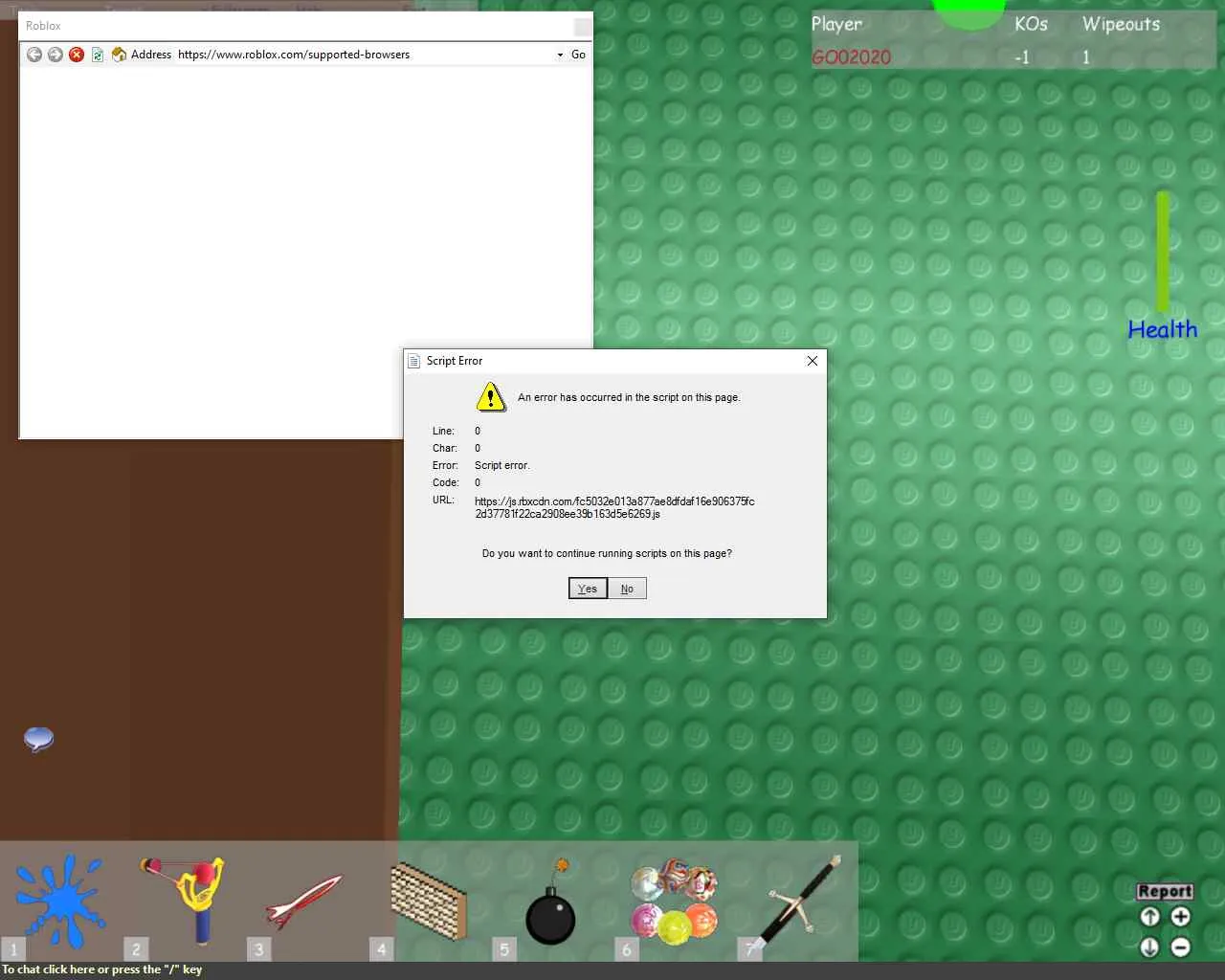The height and width of the screenshot is (980, 1225).
Task: Close the Script Error dialog
Action: coord(812,361)
